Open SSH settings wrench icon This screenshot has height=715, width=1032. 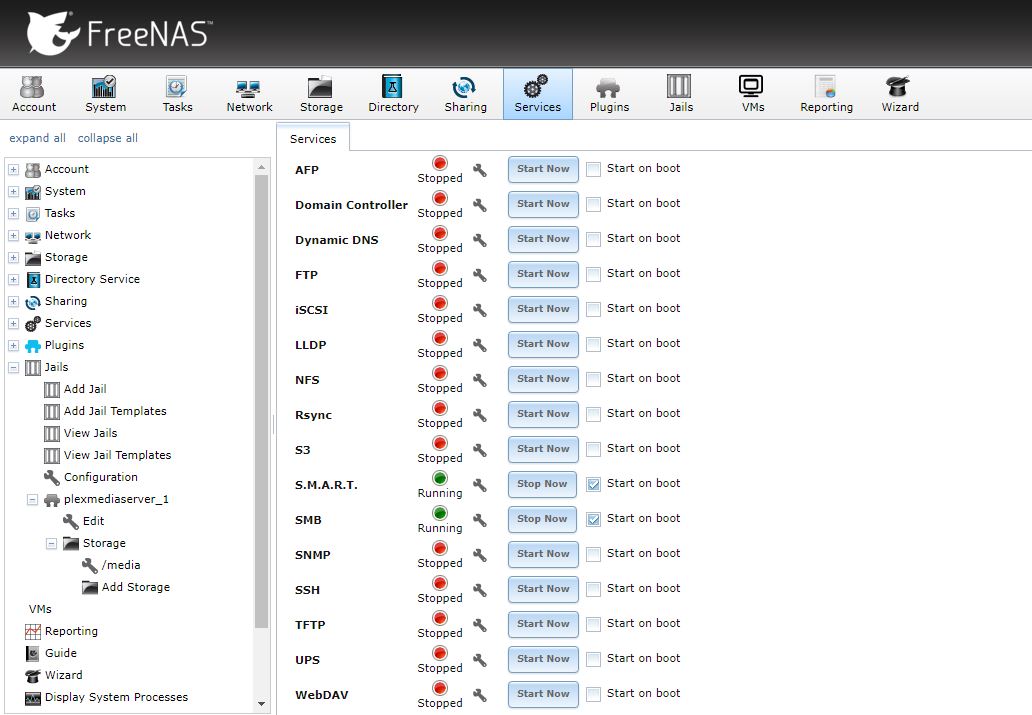[x=480, y=590]
